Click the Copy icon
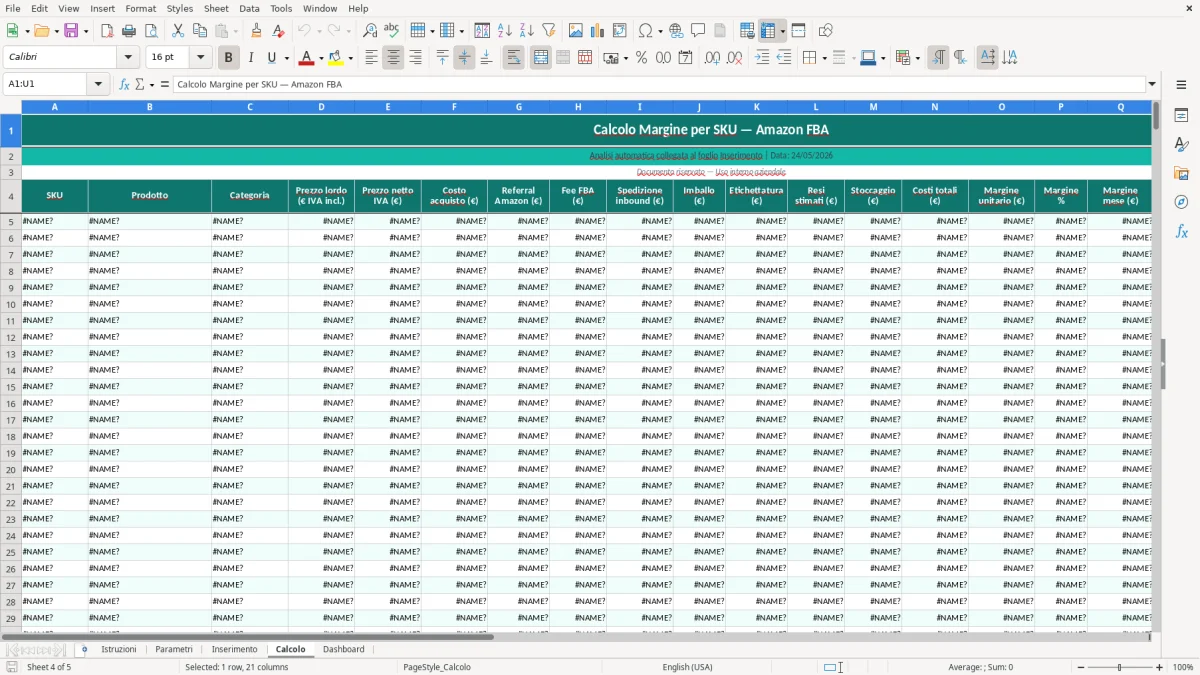The width and height of the screenshot is (1200, 675). point(200,31)
